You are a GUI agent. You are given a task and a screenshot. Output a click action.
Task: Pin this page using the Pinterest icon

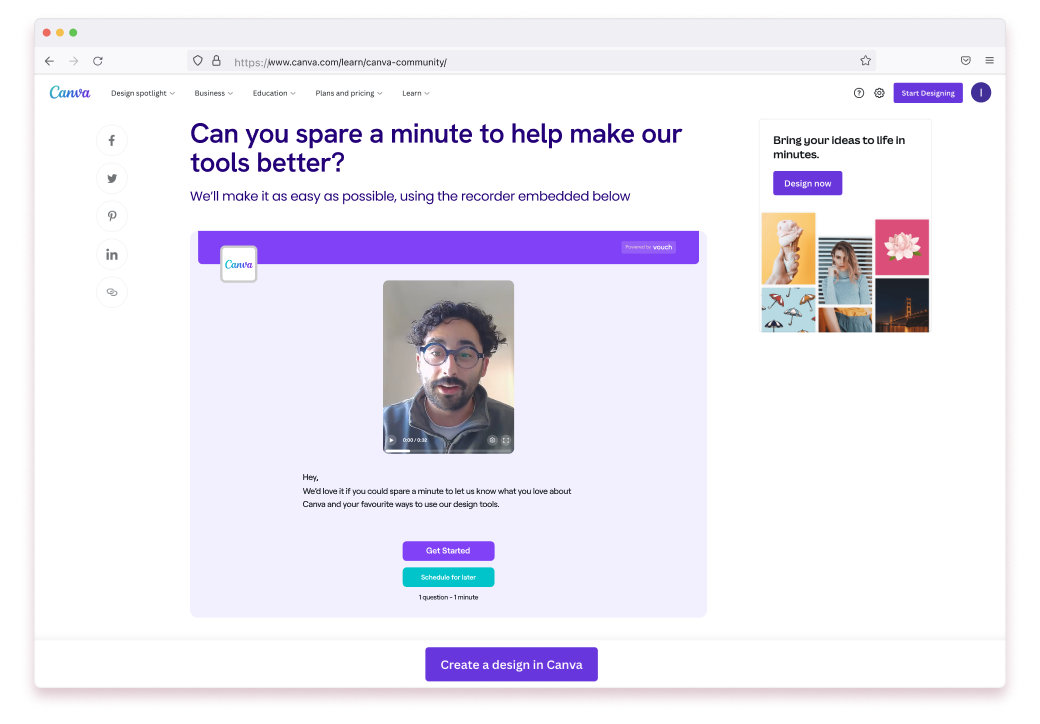[112, 216]
